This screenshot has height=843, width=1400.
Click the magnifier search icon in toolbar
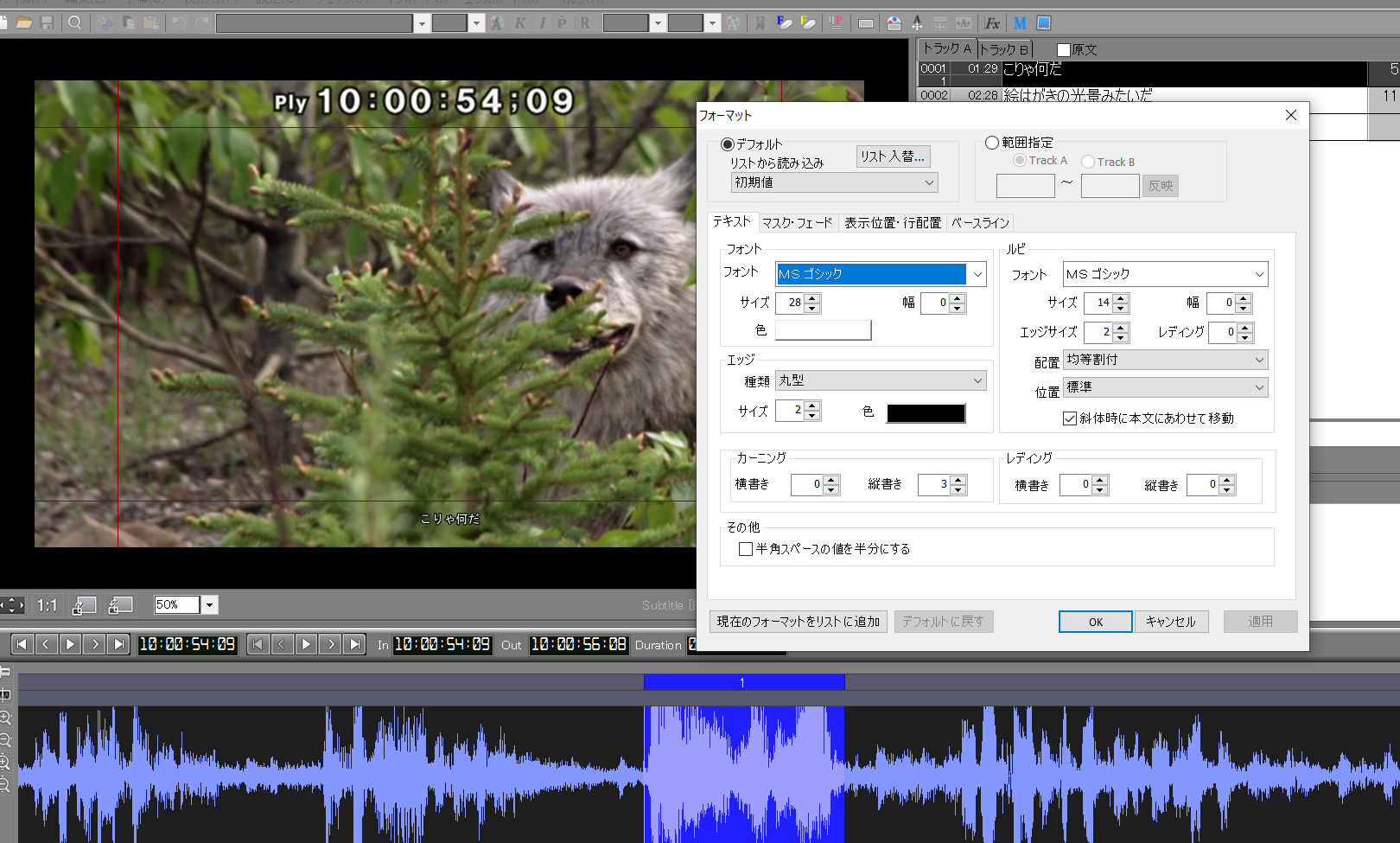click(75, 22)
